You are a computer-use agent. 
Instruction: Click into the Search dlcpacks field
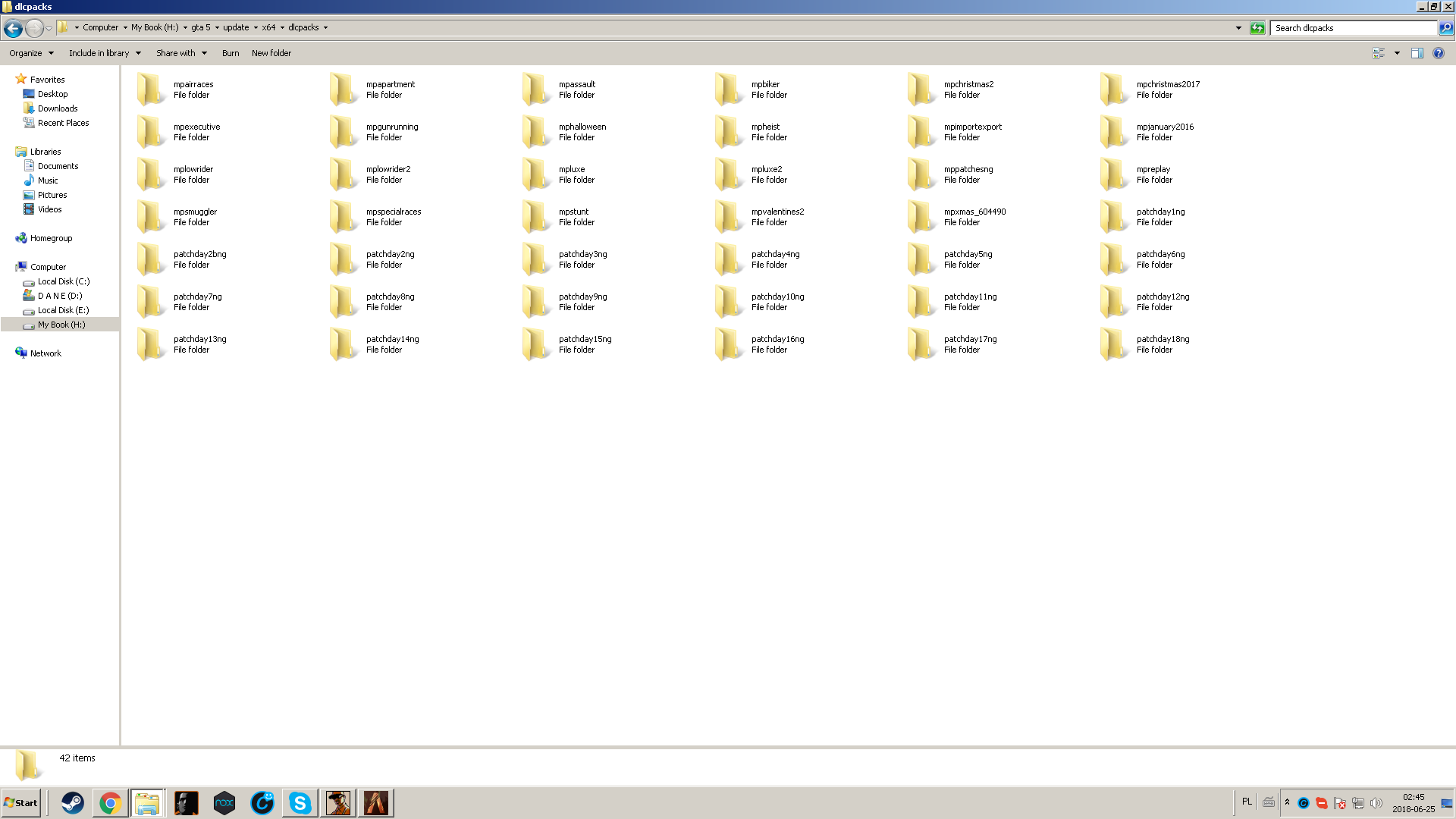coord(1354,28)
